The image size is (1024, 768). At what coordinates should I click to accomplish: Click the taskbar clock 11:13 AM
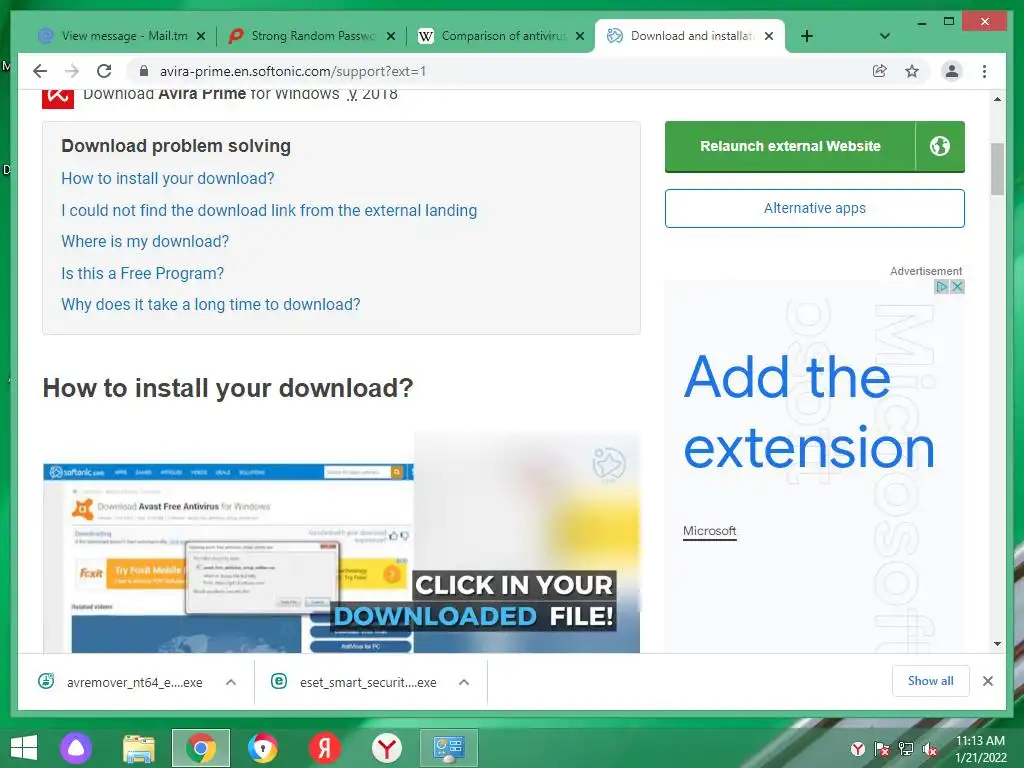pyautogui.click(x=980, y=741)
